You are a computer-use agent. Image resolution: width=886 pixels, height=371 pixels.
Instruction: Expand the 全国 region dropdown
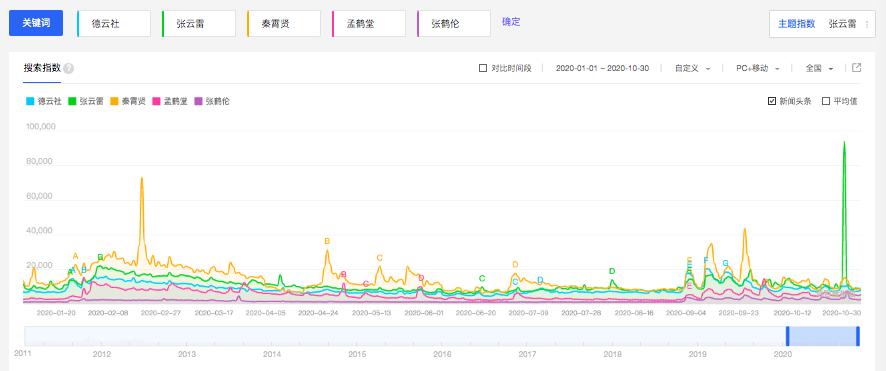819,68
